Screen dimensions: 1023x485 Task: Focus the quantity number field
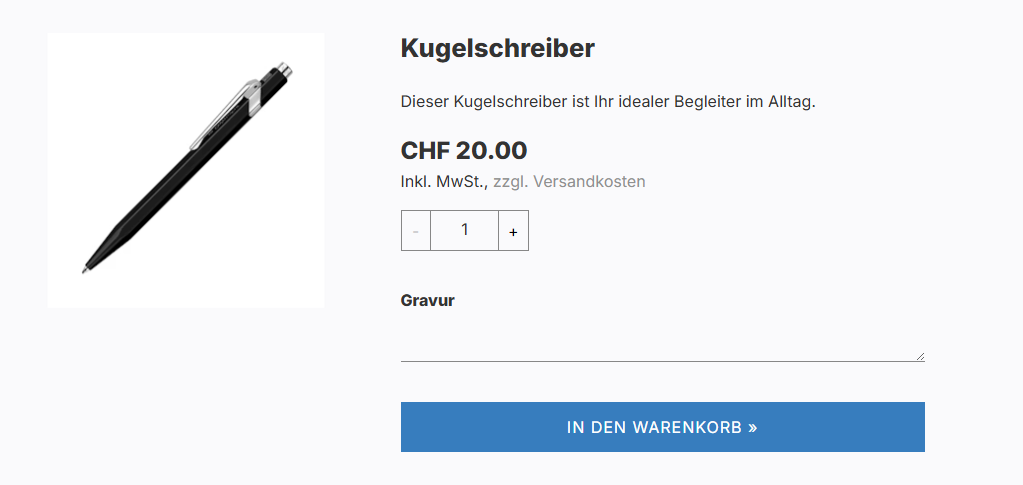[x=465, y=230]
